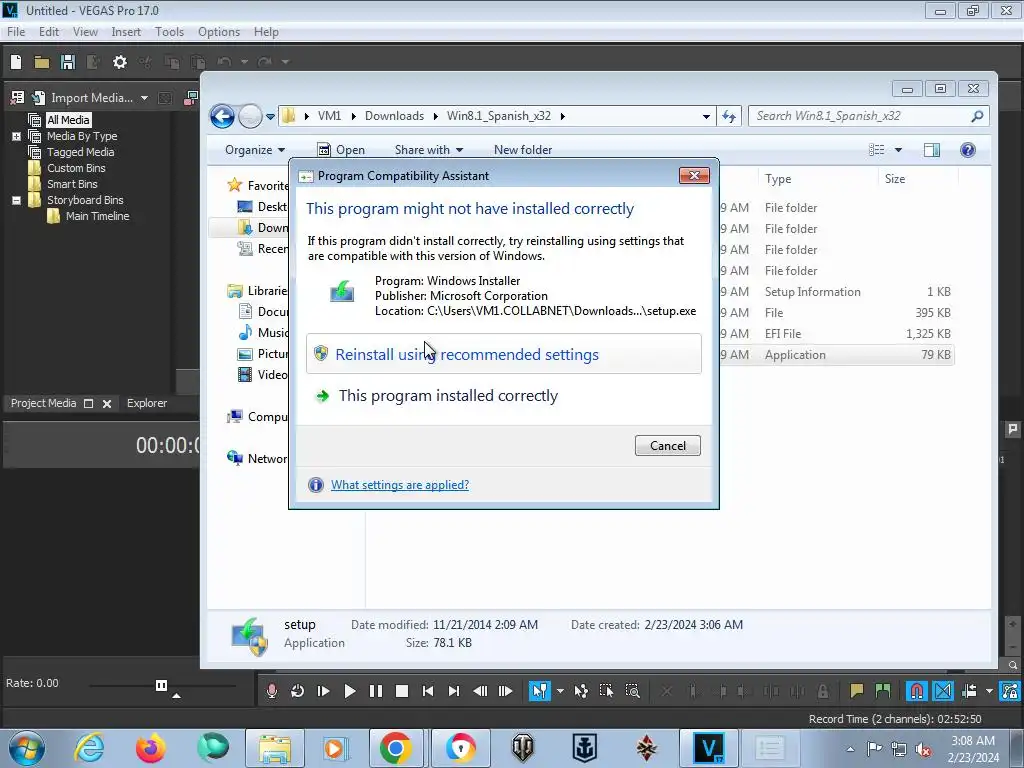1024x768 pixels.
Task: Open Explorer help question mark icon
Action: point(968,150)
